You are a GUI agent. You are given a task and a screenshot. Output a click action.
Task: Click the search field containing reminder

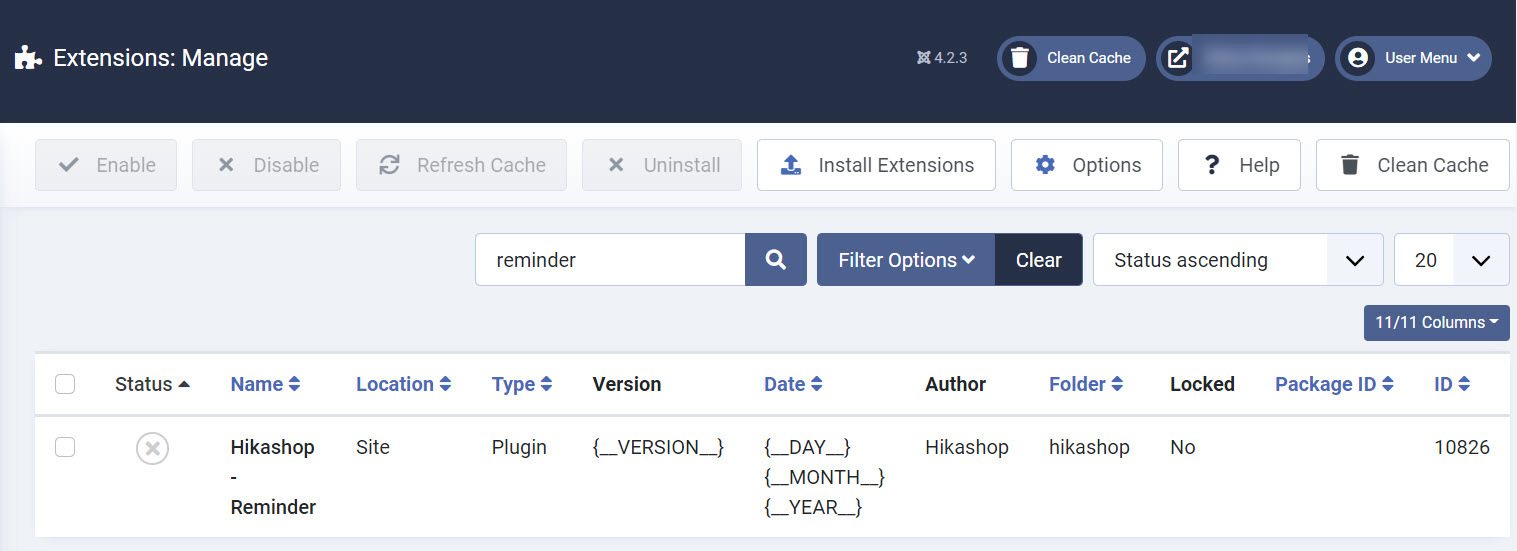tap(610, 260)
